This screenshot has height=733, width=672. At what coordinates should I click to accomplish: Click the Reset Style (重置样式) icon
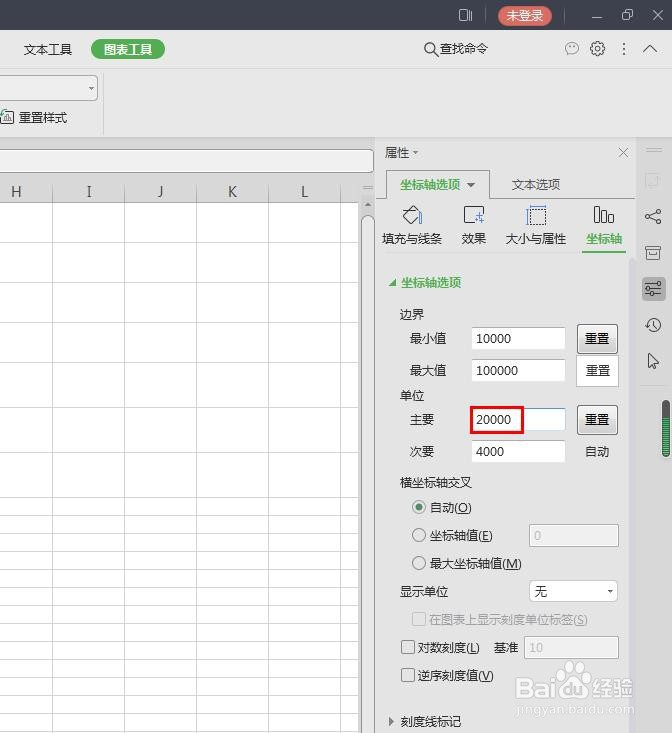pos(7,117)
